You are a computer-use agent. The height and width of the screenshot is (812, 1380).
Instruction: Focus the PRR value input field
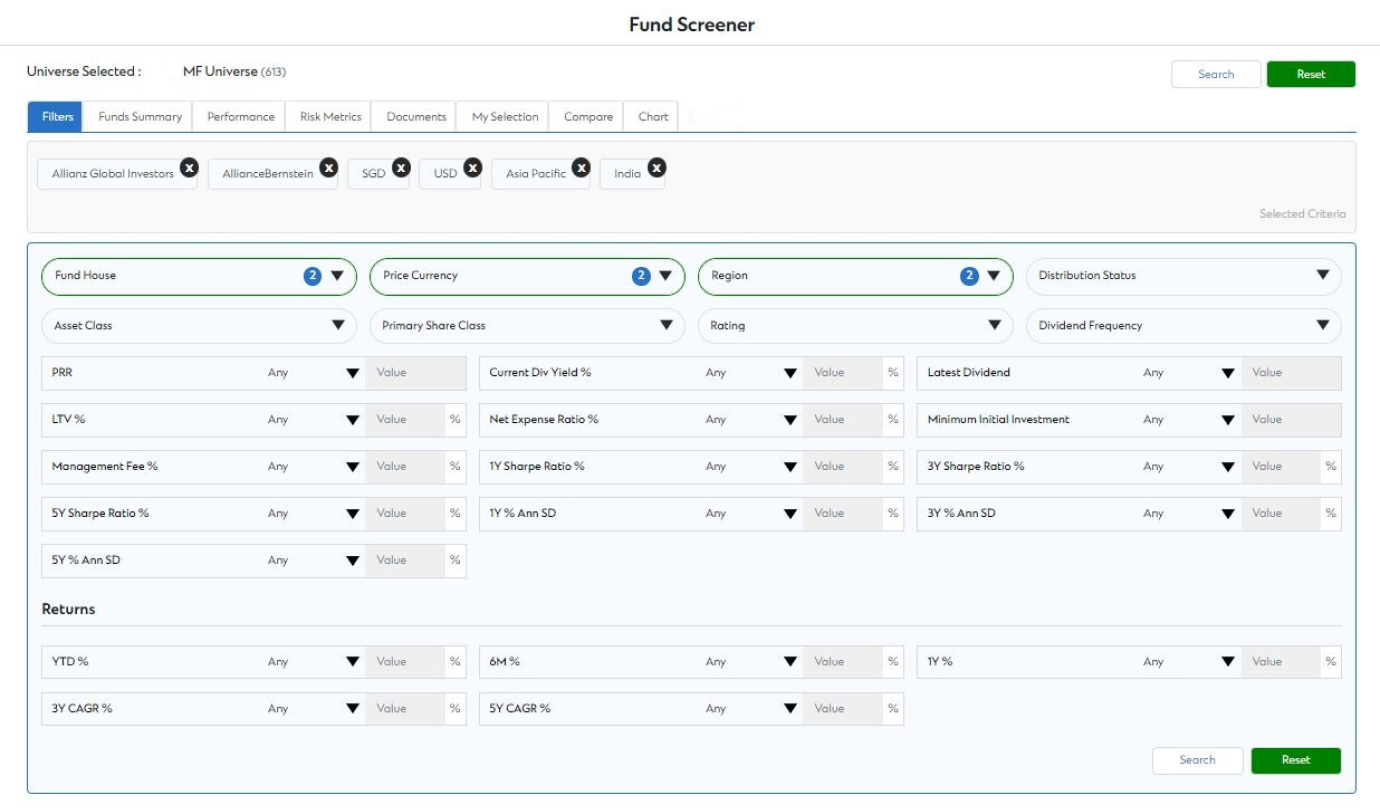[416, 373]
